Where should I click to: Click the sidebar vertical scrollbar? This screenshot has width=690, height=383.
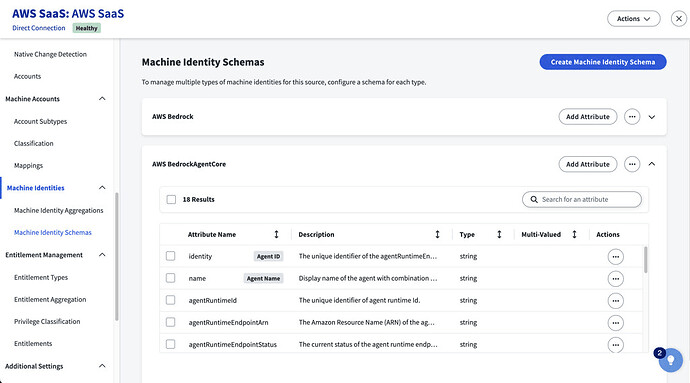coord(117,257)
